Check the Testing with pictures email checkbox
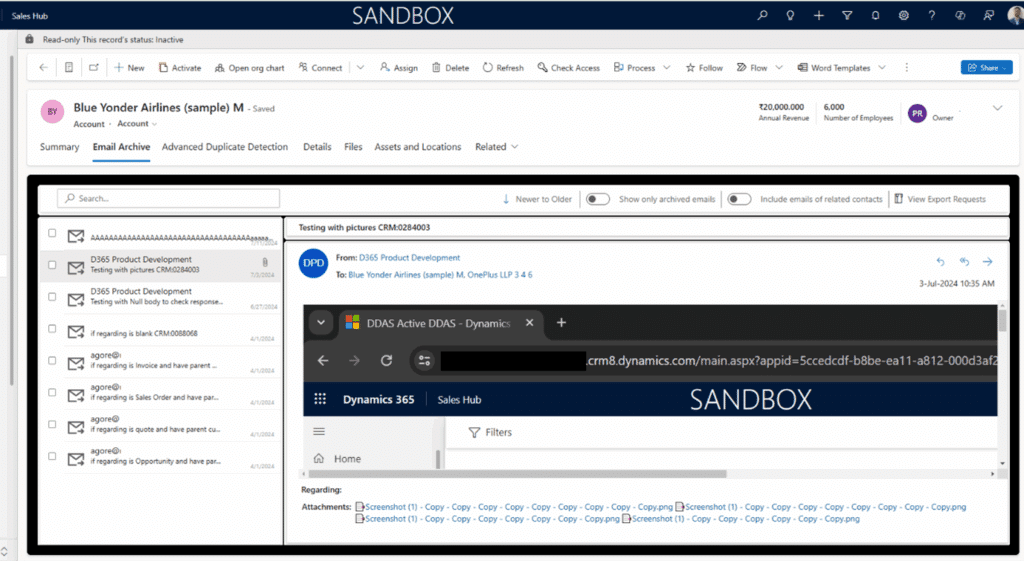Viewport: 1024px width, 561px height. pyautogui.click(x=52, y=264)
